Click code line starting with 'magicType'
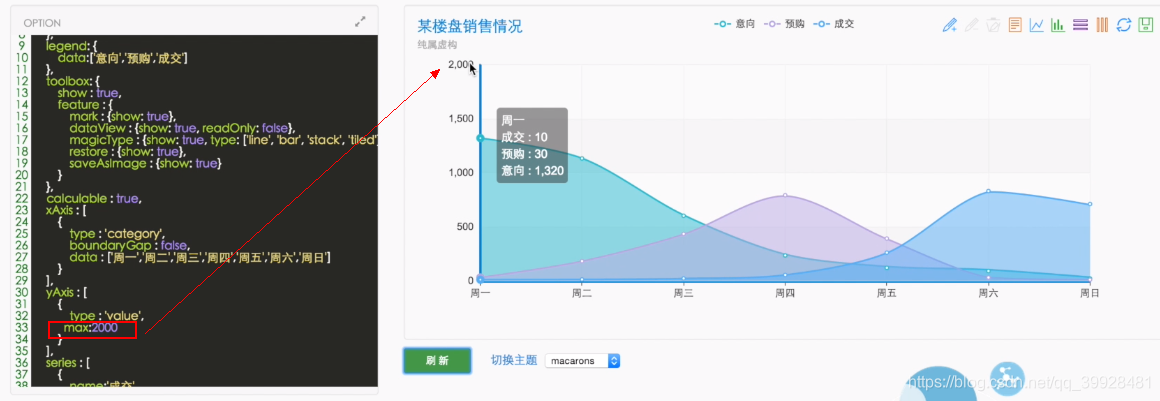 pos(223,139)
